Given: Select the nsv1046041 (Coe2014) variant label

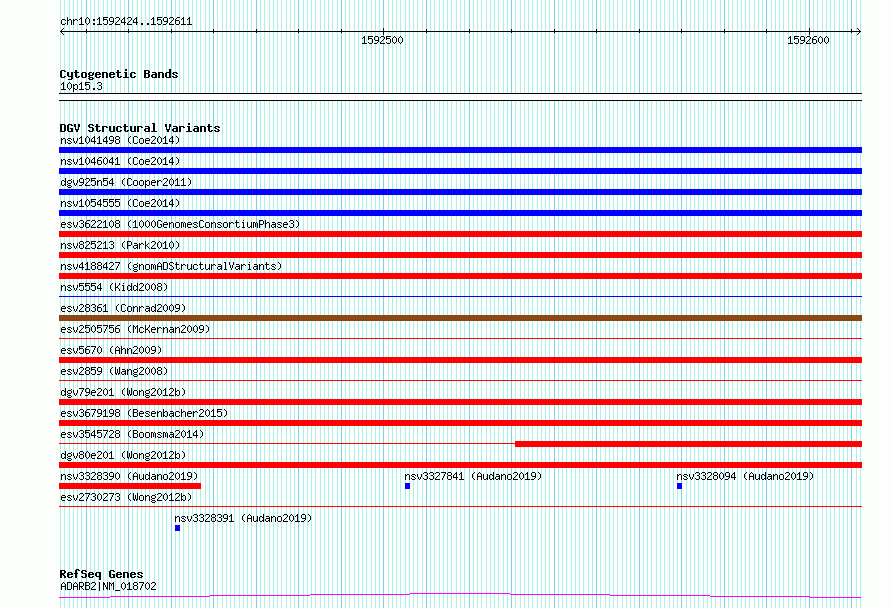Looking at the screenshot, I should (120, 161).
